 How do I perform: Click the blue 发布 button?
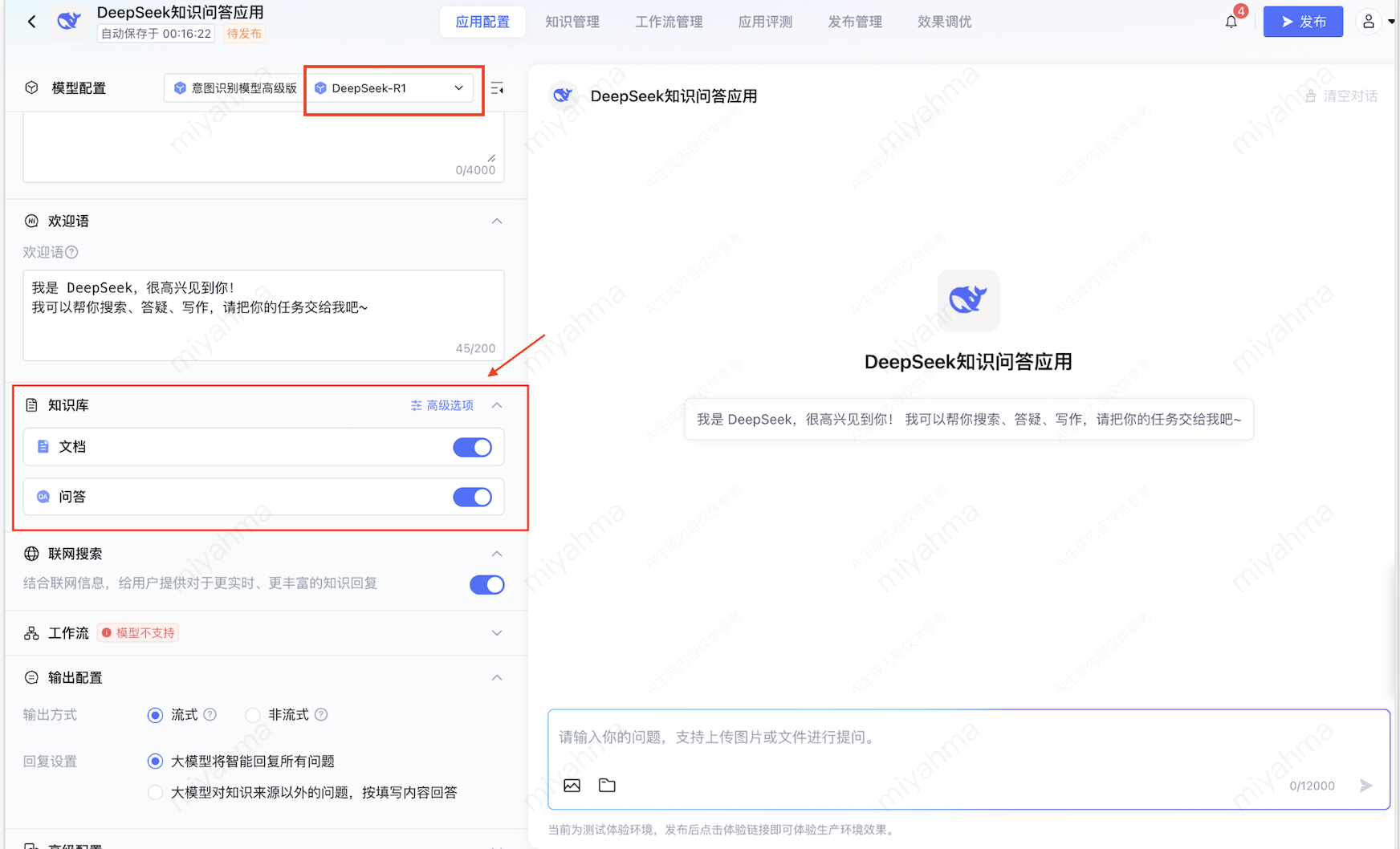[x=1303, y=22]
